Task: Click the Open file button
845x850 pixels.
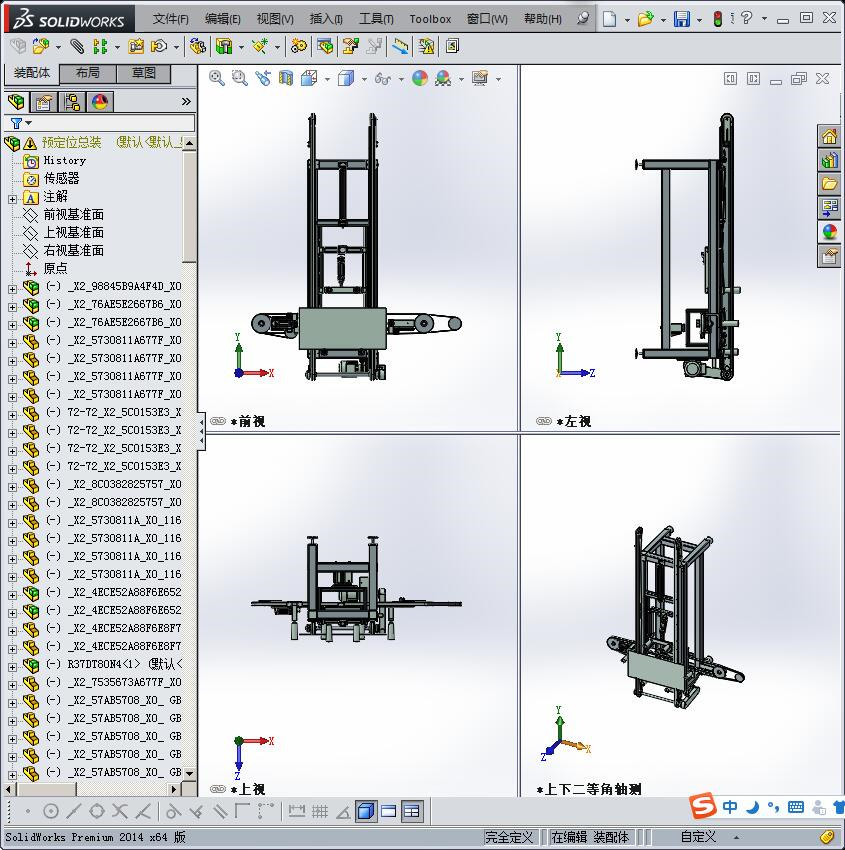Action: click(645, 19)
